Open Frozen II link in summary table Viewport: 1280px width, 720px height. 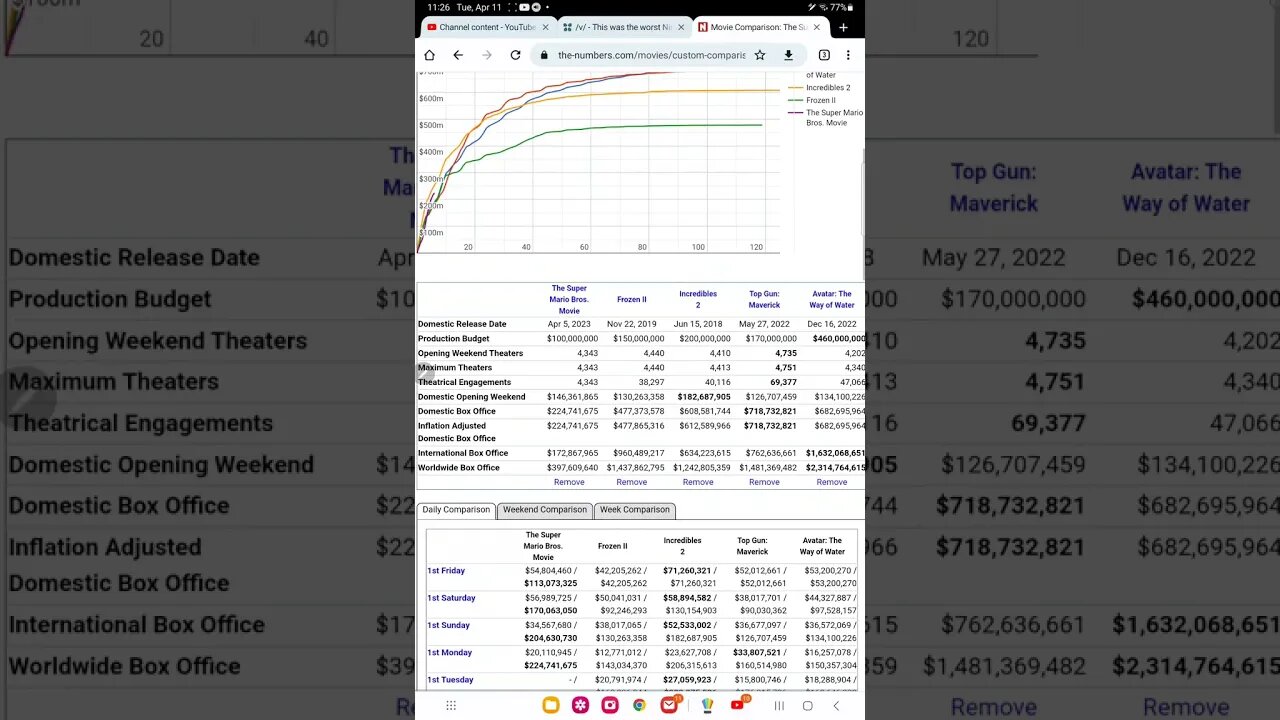[631, 299]
